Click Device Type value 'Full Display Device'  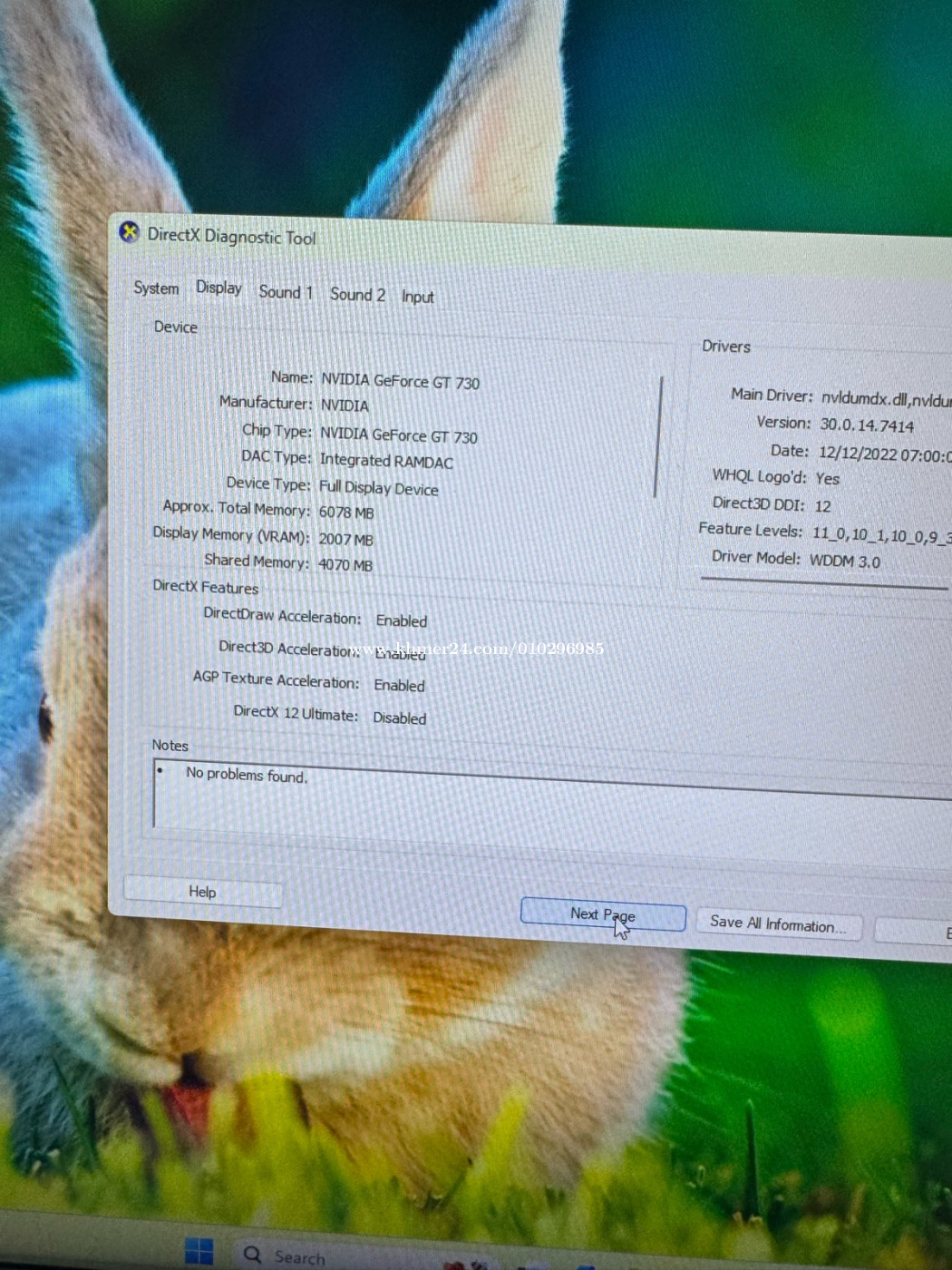click(x=378, y=488)
